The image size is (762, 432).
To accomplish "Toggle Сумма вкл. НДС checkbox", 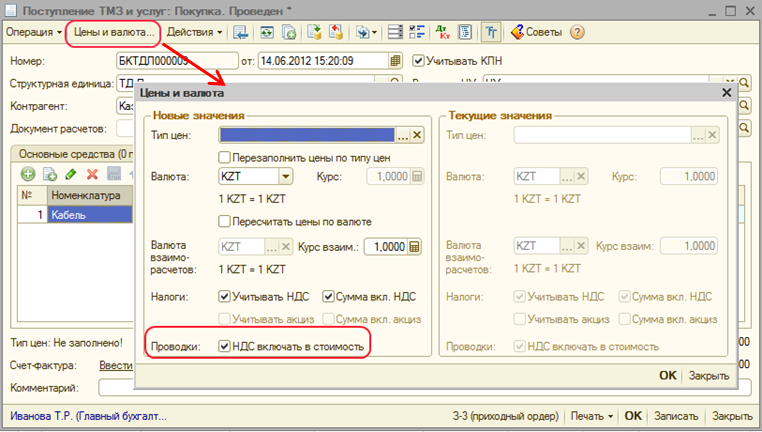I will [x=329, y=297].
